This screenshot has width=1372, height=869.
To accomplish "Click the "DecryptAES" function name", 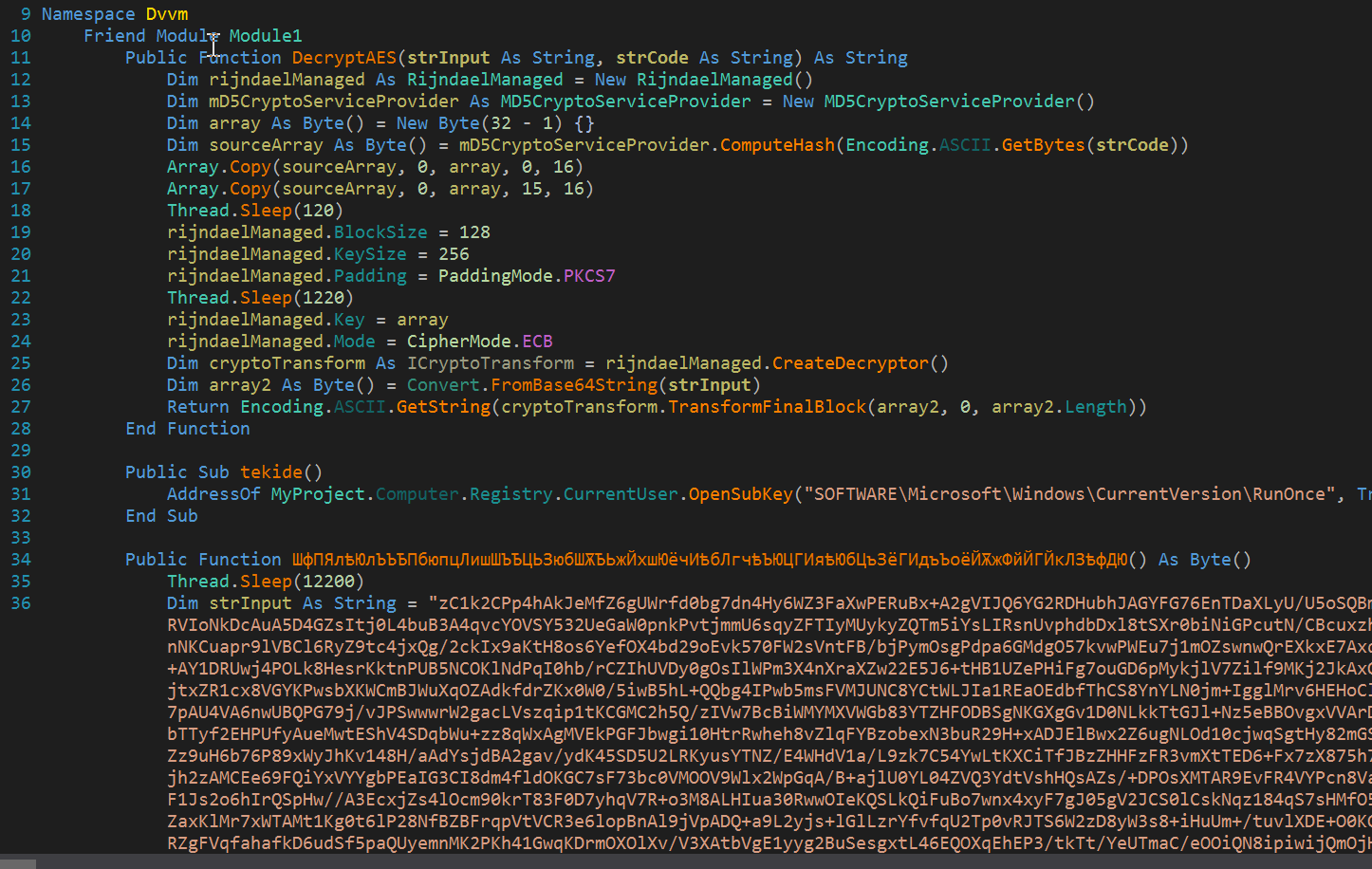I will 344,58.
